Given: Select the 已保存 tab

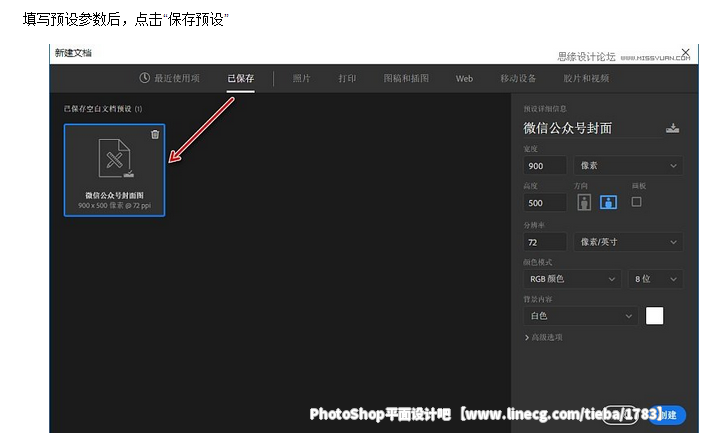Looking at the screenshot, I should [240, 78].
